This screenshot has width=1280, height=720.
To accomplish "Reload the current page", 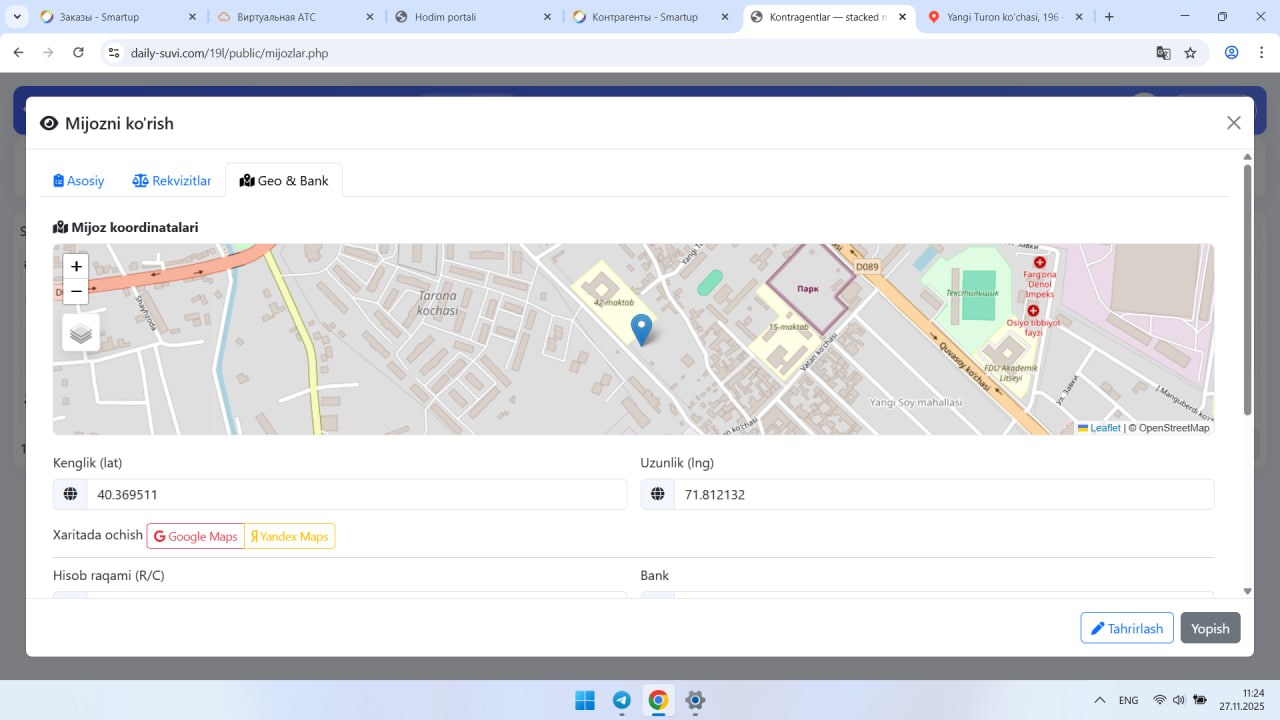I will coord(79,53).
